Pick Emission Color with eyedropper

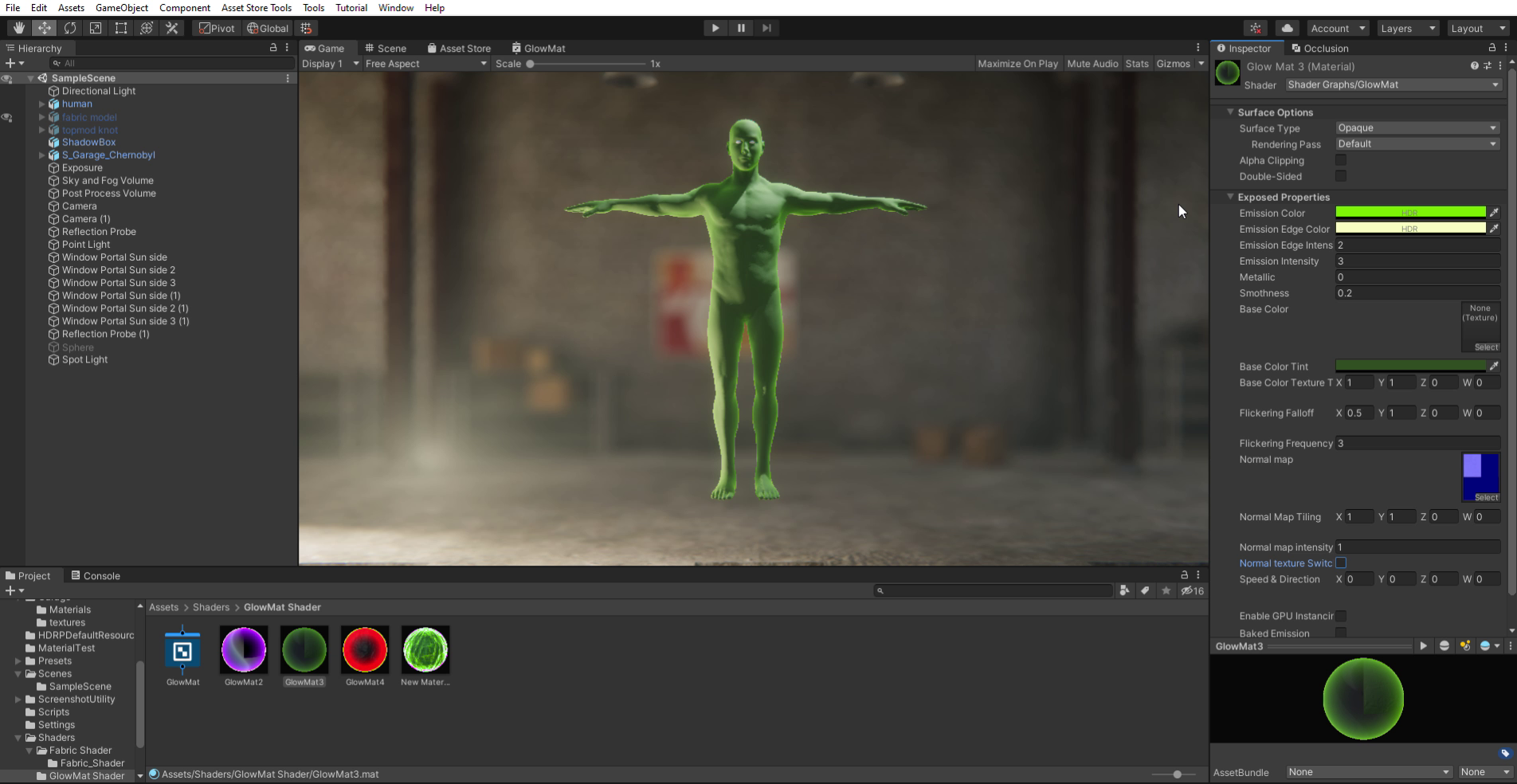click(x=1494, y=213)
